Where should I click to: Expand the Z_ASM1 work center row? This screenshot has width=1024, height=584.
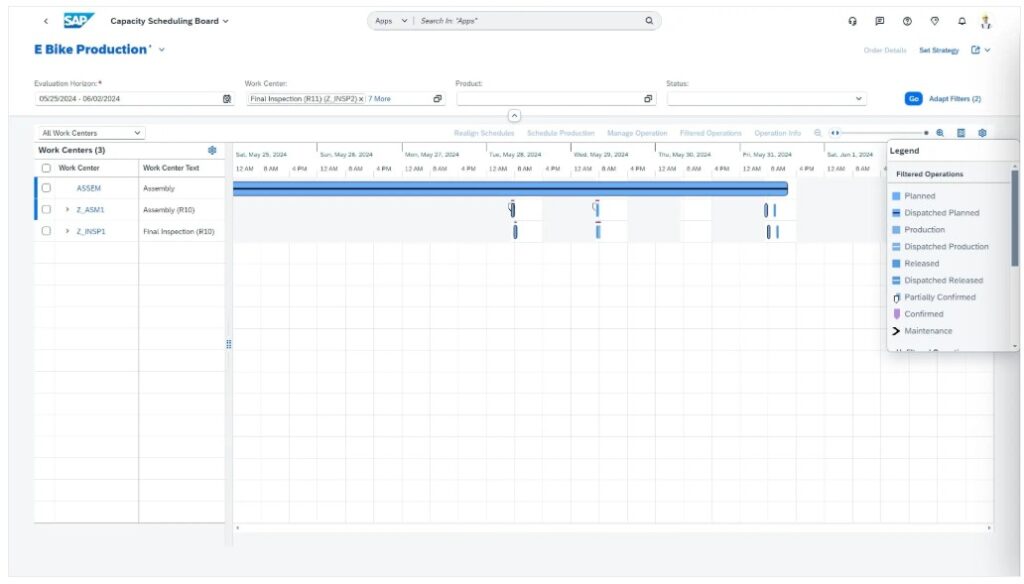point(67,210)
